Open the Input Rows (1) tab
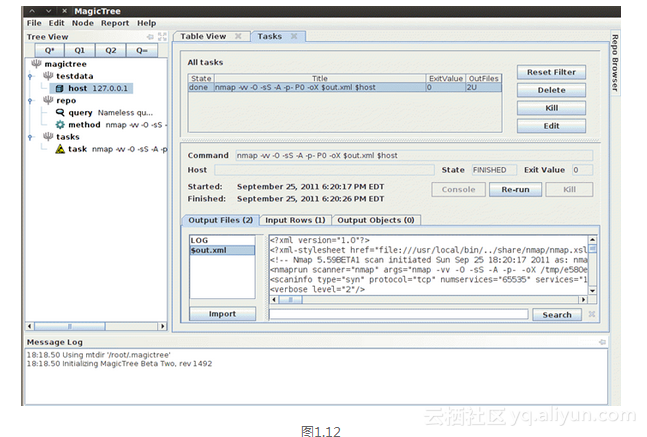 pos(295,220)
